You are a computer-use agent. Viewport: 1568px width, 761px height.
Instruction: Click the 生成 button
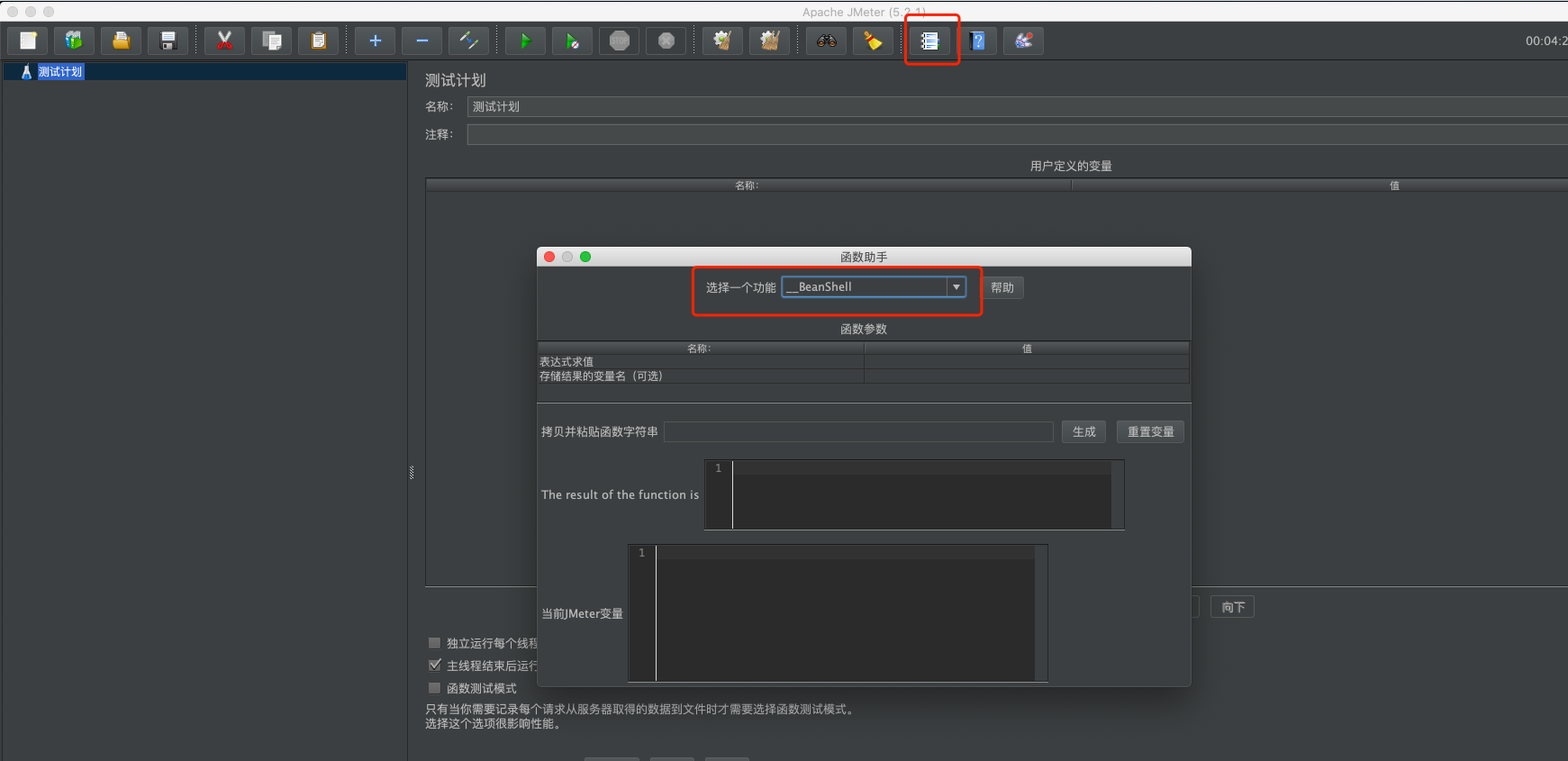(x=1083, y=431)
